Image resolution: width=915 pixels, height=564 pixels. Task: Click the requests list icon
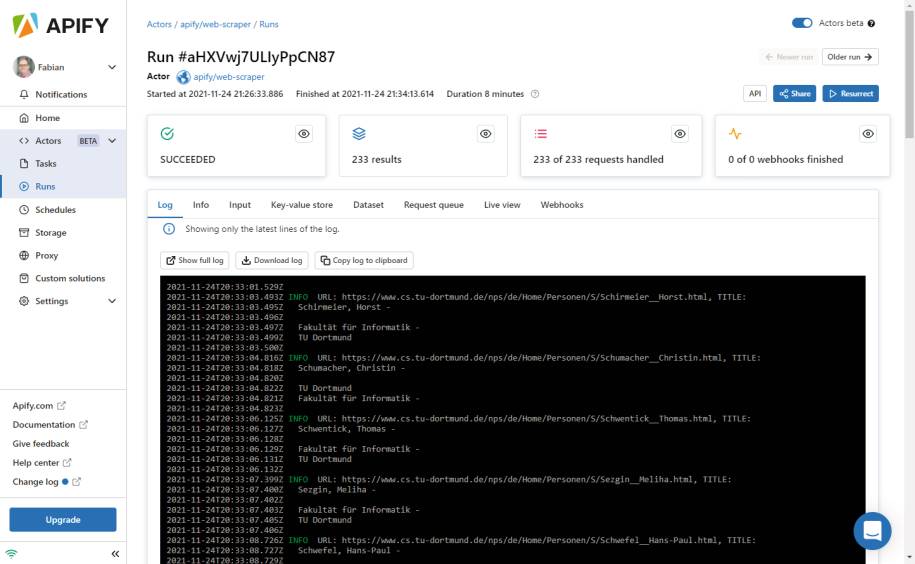point(540,134)
